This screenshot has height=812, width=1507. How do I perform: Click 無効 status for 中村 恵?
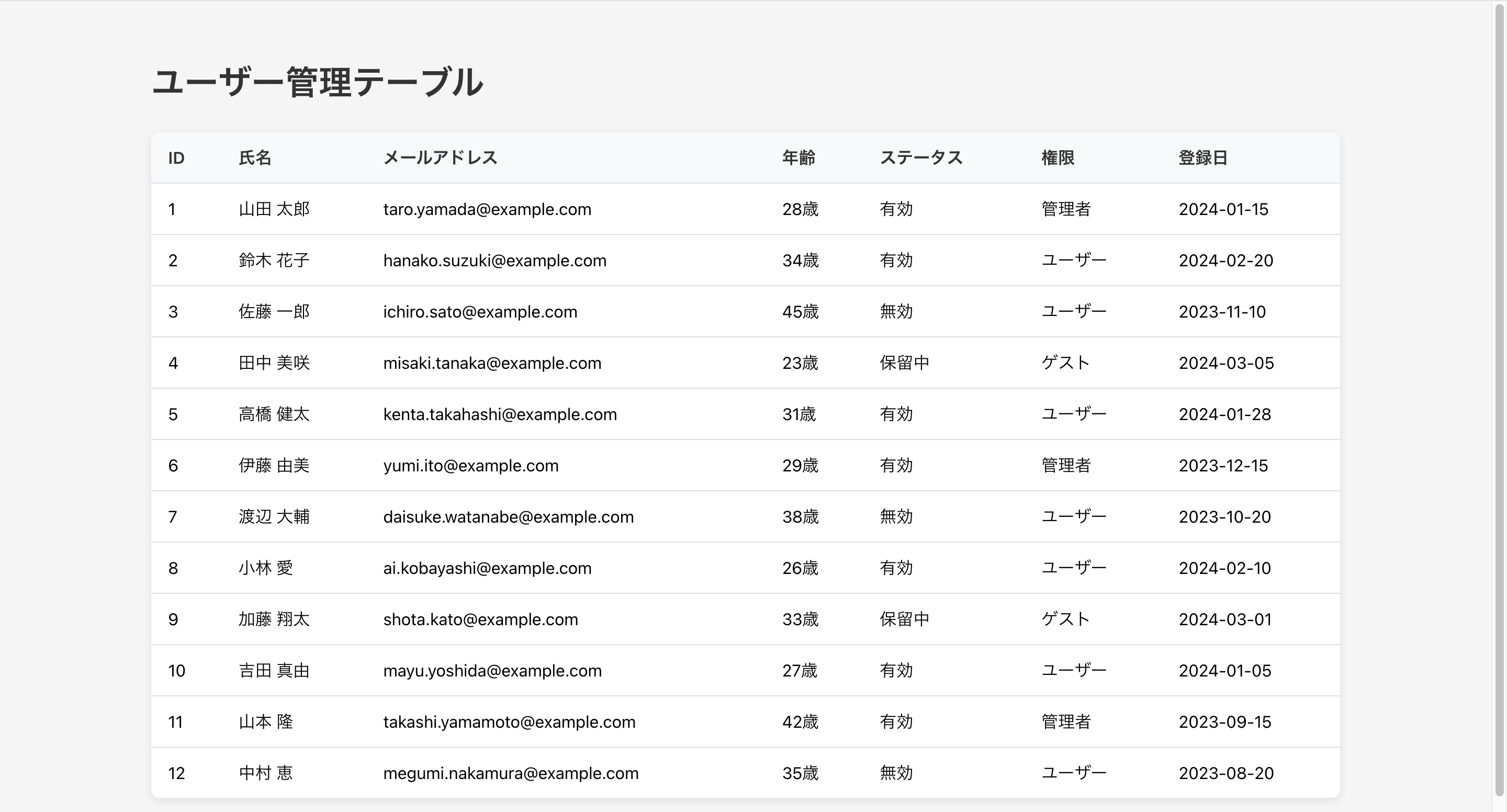tap(896, 773)
